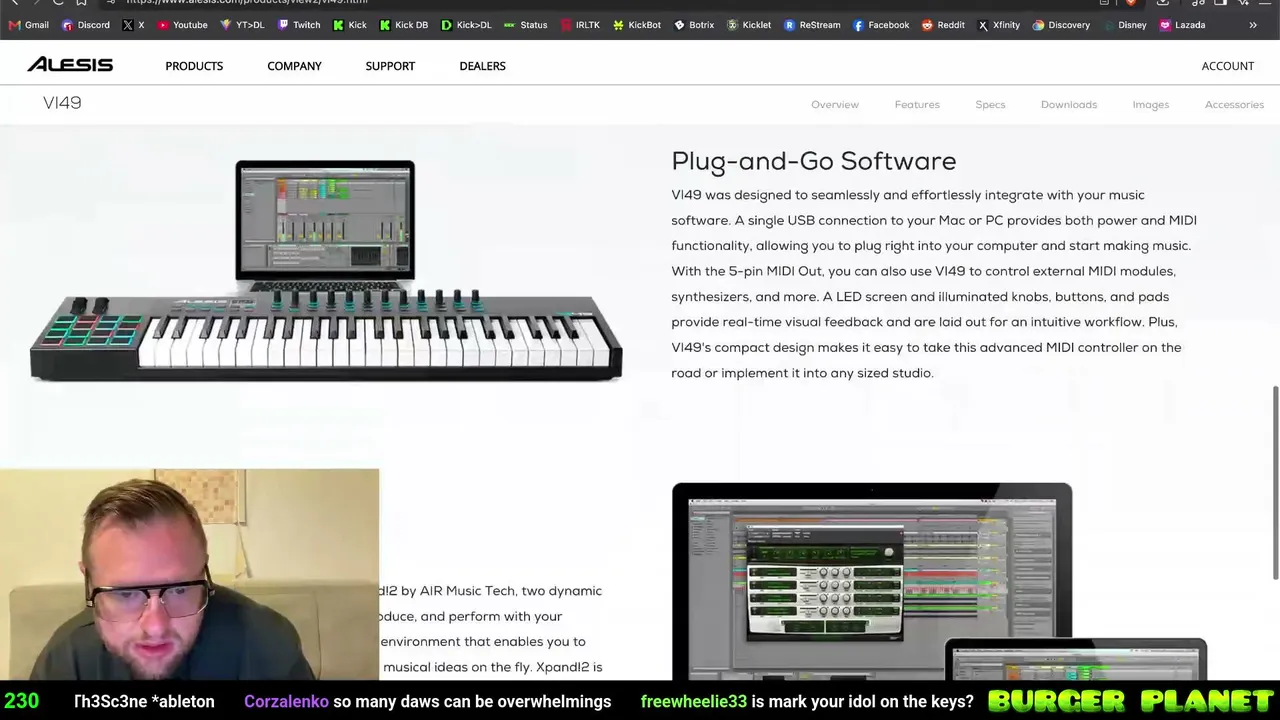Click the webcam overlay of the streamer
Image resolution: width=1280 pixels, height=720 pixels.
pos(190,574)
